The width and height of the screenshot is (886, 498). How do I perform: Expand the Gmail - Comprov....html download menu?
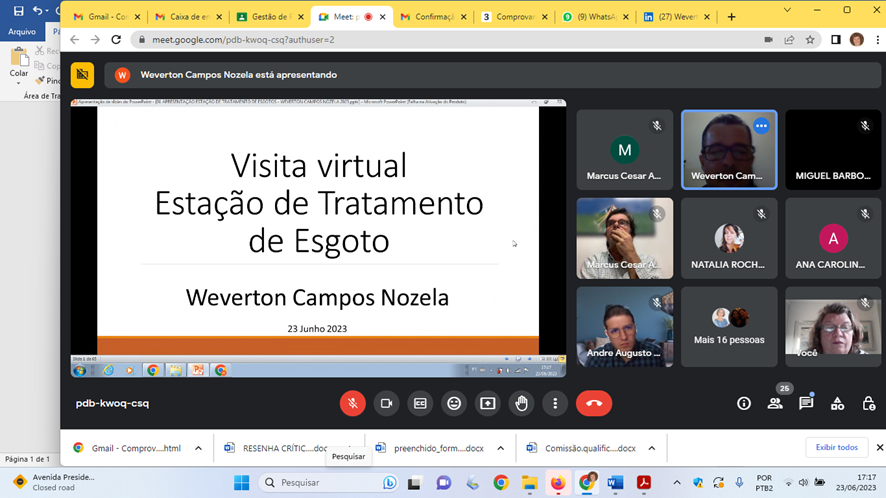[198, 448]
